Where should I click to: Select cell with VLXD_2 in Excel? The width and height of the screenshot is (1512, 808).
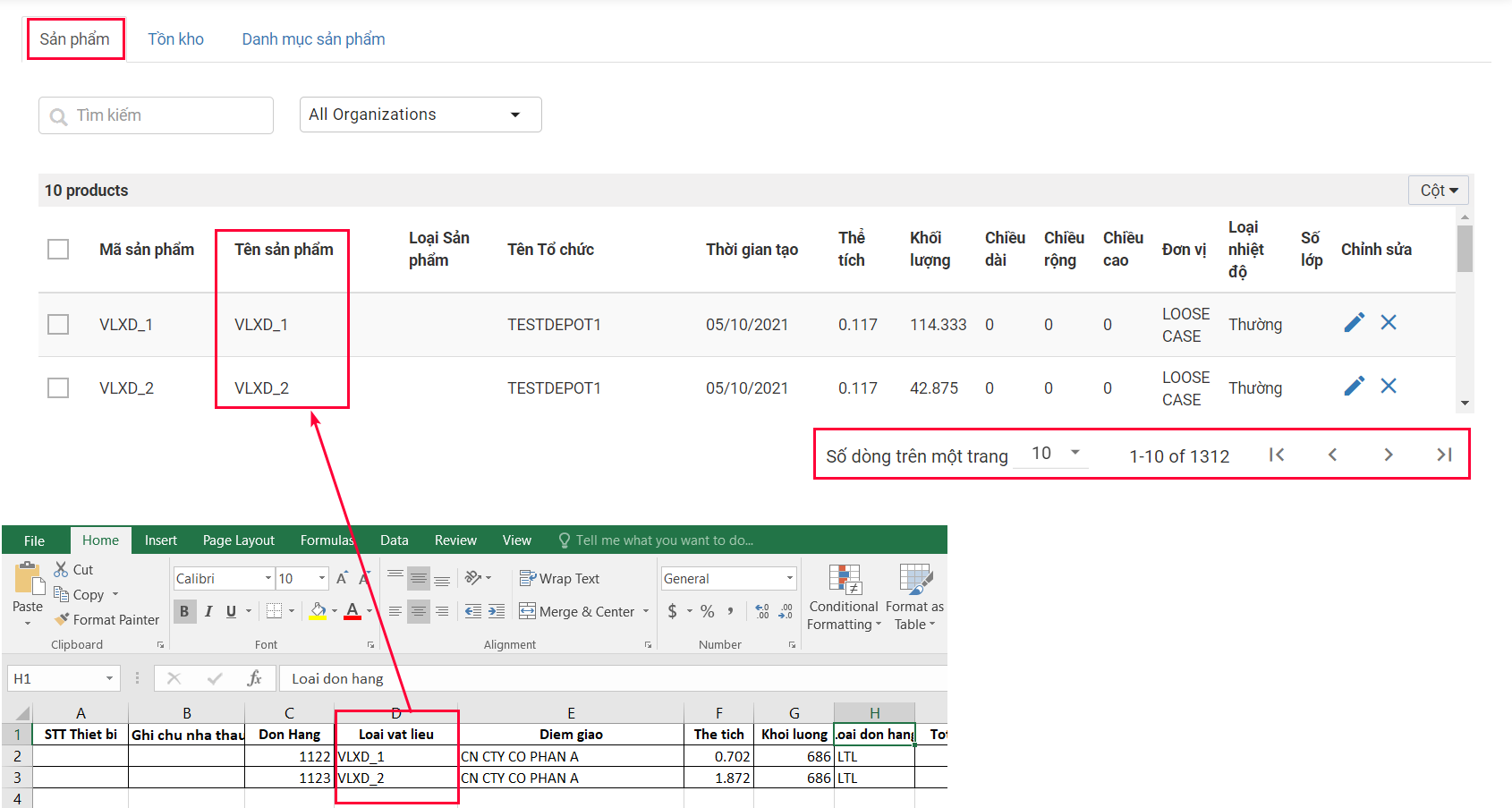tap(396, 778)
